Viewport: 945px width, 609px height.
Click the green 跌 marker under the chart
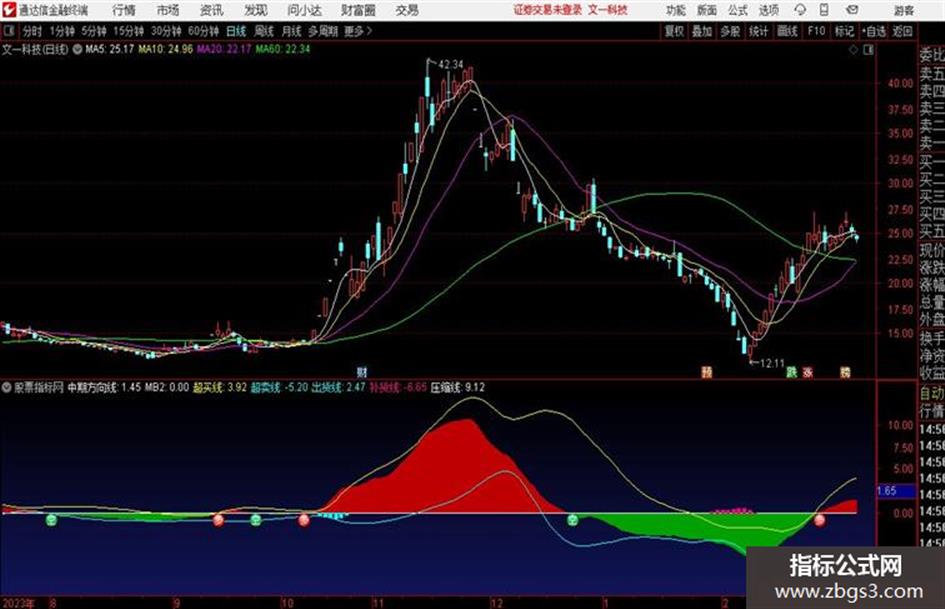791,372
